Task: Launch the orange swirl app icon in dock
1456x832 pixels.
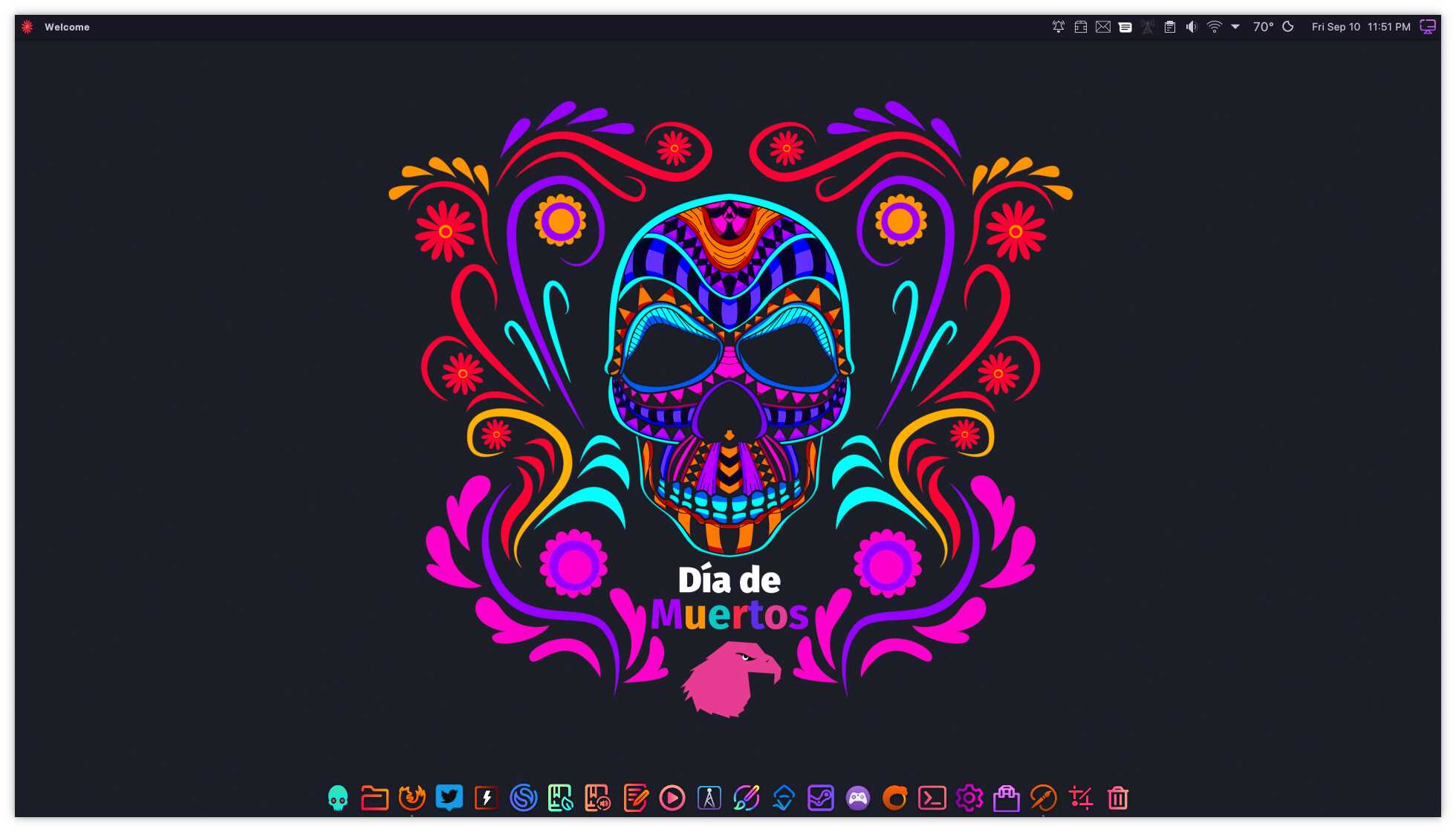Action: click(x=895, y=798)
